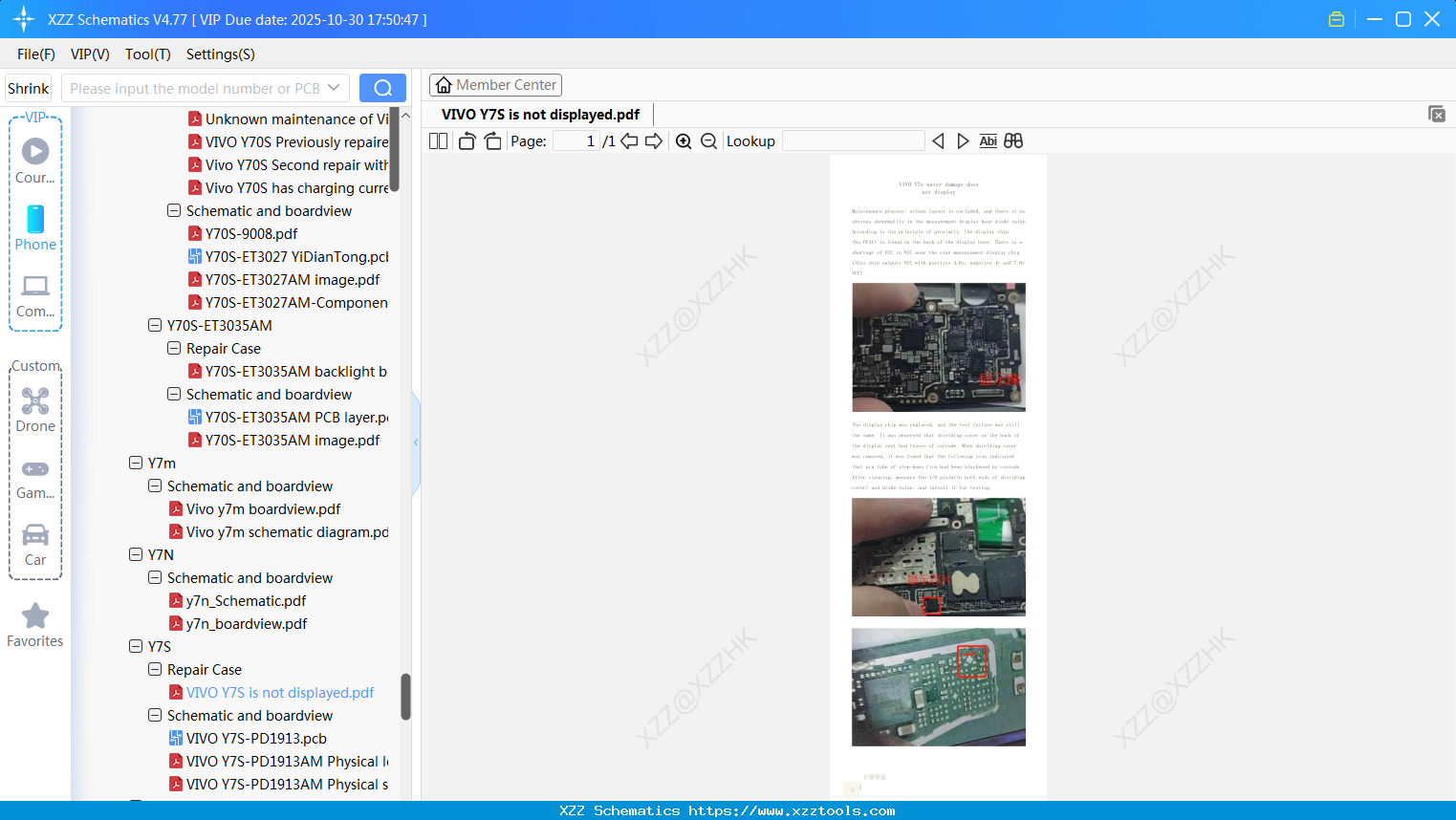Collapse Repair Case under Y70S-ET3035AM
Screen dimensions: 1456x820
(174, 348)
